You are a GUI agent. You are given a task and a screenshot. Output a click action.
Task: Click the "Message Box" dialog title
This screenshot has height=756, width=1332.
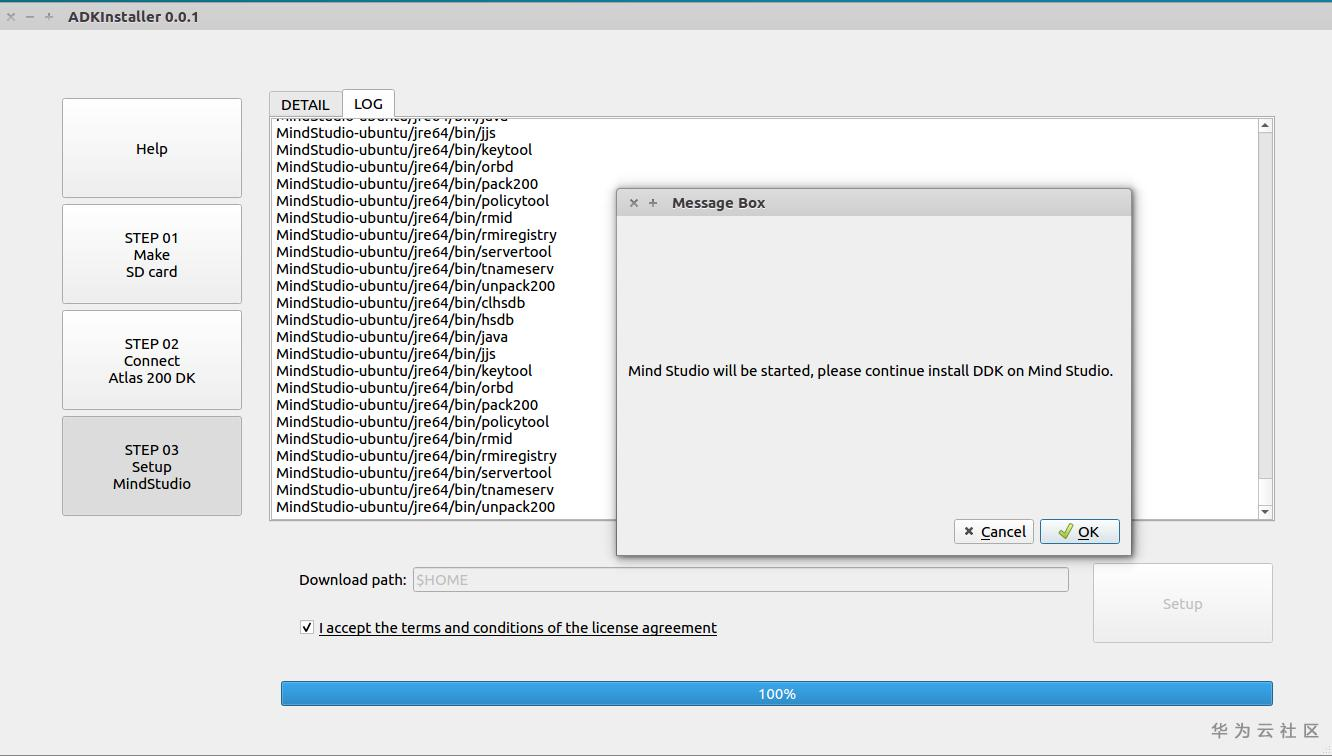718,203
